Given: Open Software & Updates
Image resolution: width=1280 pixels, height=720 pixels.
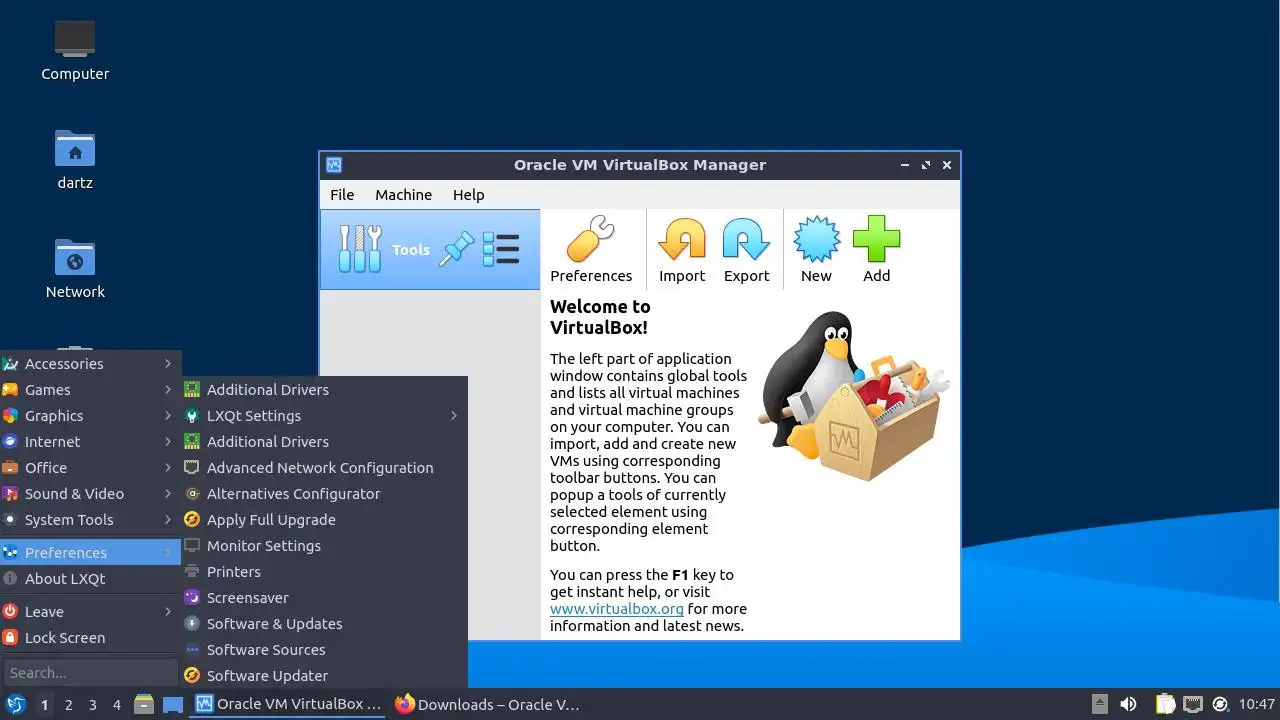Looking at the screenshot, I should coord(324,624).
